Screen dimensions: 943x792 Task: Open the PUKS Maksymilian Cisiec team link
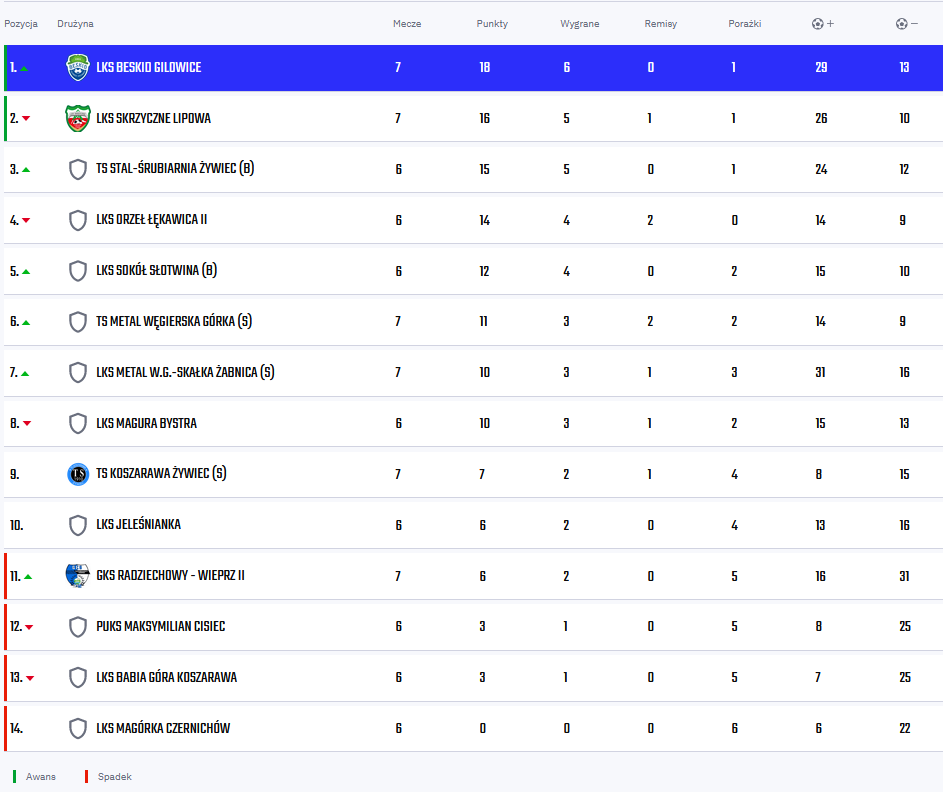coord(161,627)
